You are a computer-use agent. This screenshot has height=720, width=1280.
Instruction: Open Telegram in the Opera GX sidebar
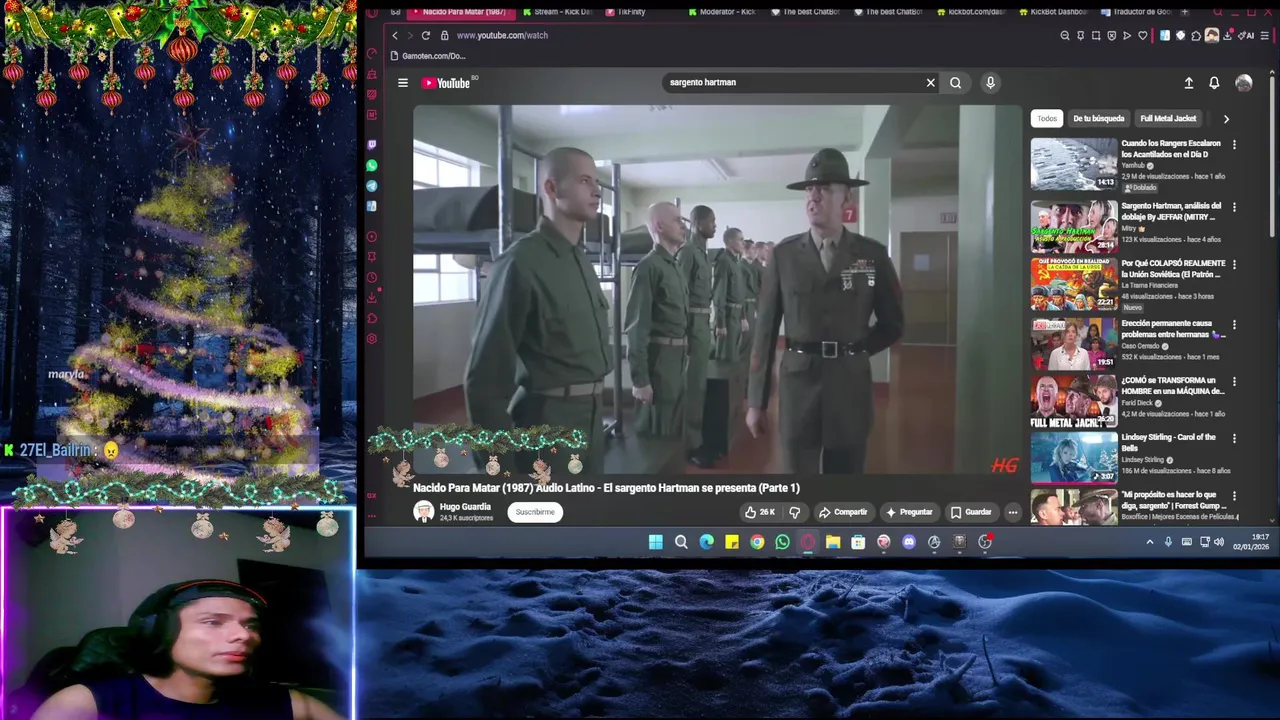pyautogui.click(x=372, y=186)
